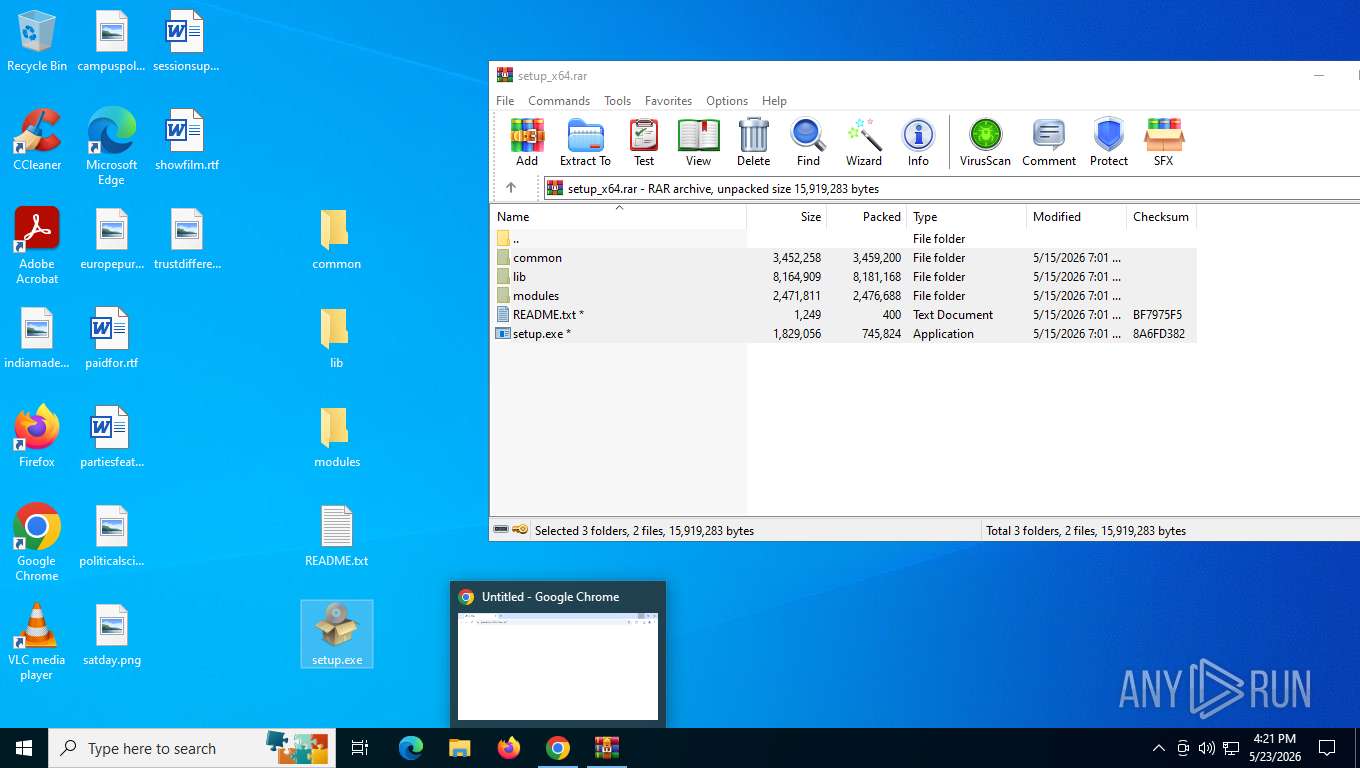The width and height of the screenshot is (1360, 768).
Task: Open the Options menu
Action: [x=727, y=101]
